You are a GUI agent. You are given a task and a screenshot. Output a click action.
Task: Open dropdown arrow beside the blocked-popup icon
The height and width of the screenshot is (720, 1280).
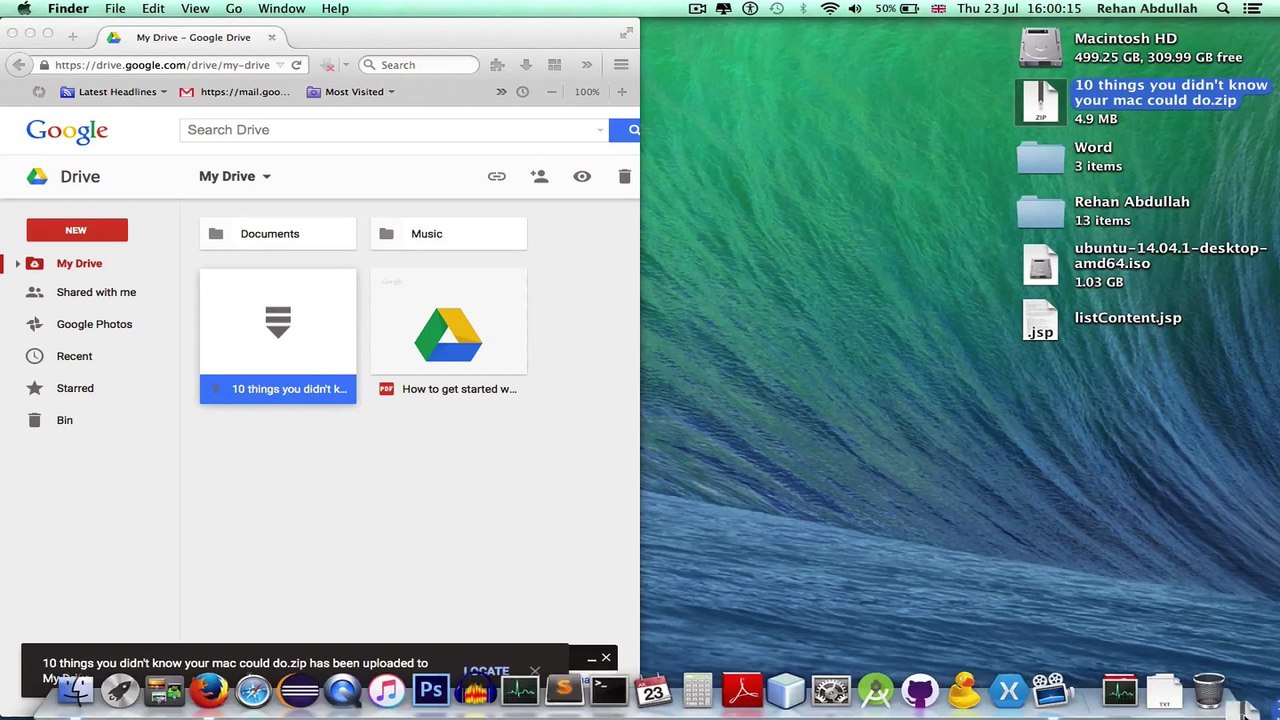tap(346, 65)
